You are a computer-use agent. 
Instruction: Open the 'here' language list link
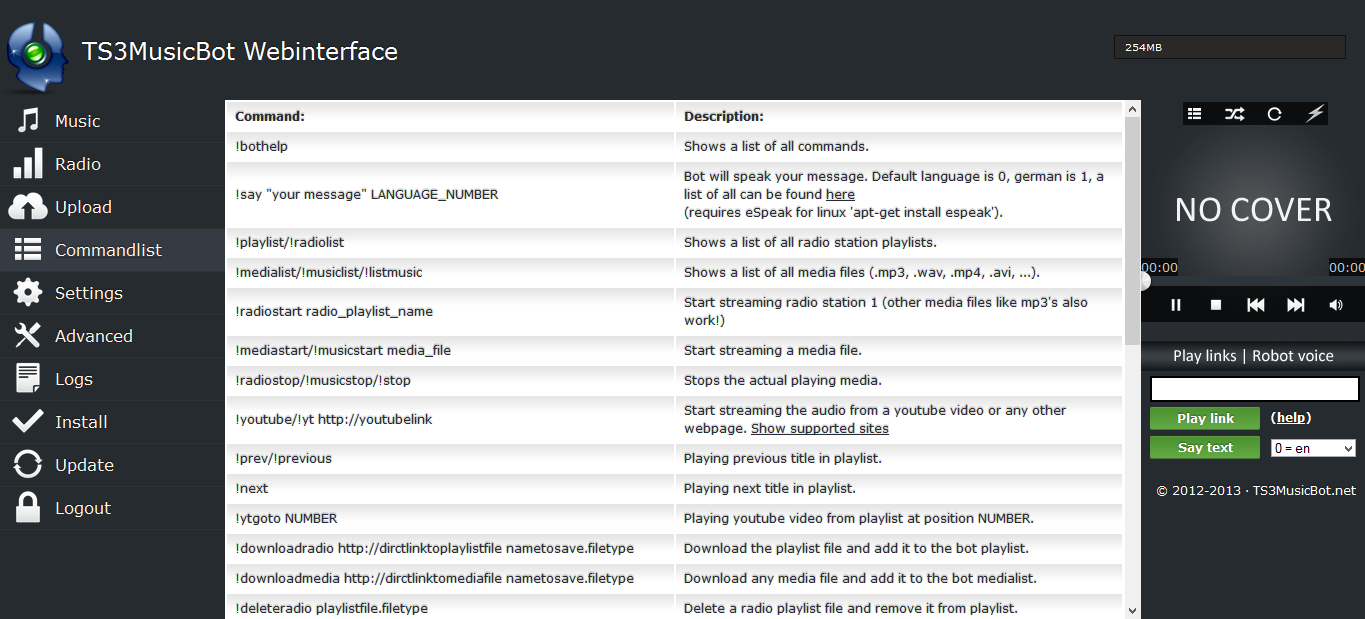pyautogui.click(x=840, y=194)
